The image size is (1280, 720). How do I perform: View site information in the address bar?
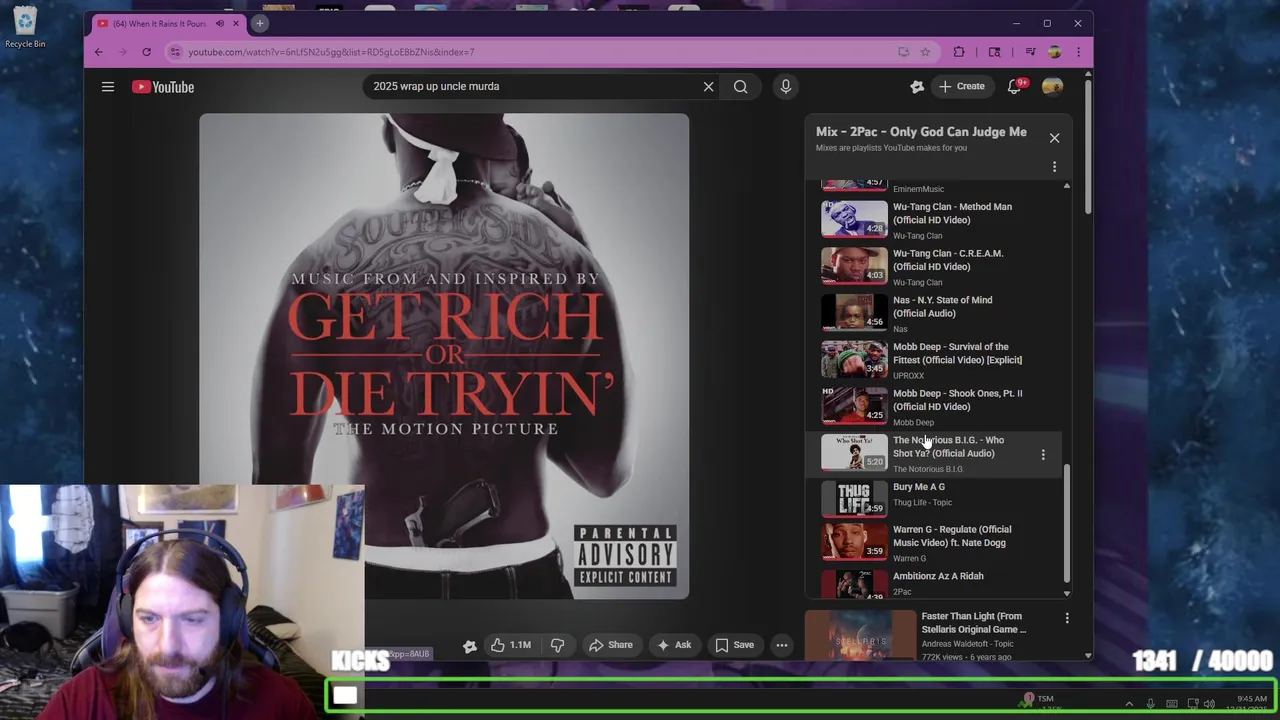click(174, 52)
